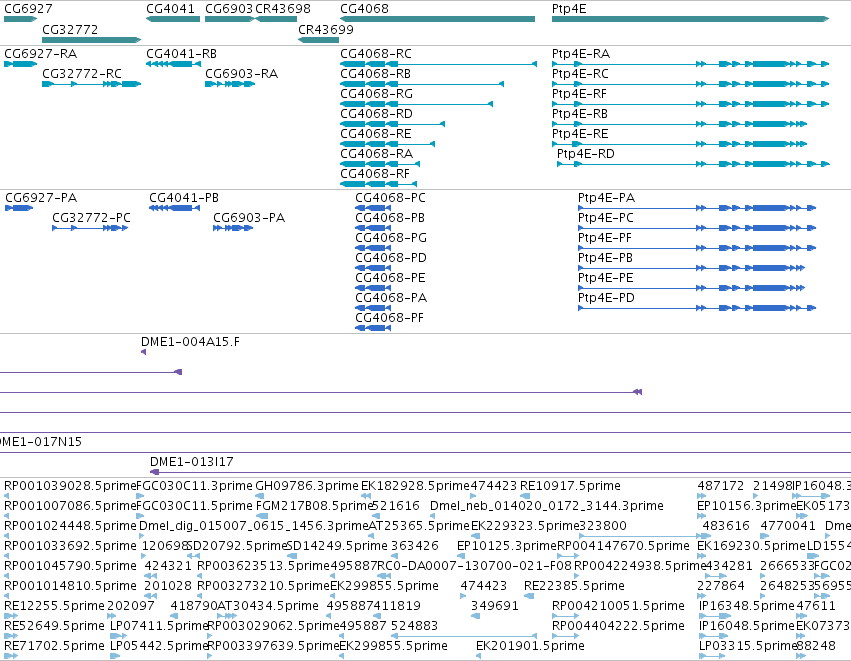This screenshot has height=661, width=851.
Task: Select protein CG4068-PB
Action: click(373, 228)
